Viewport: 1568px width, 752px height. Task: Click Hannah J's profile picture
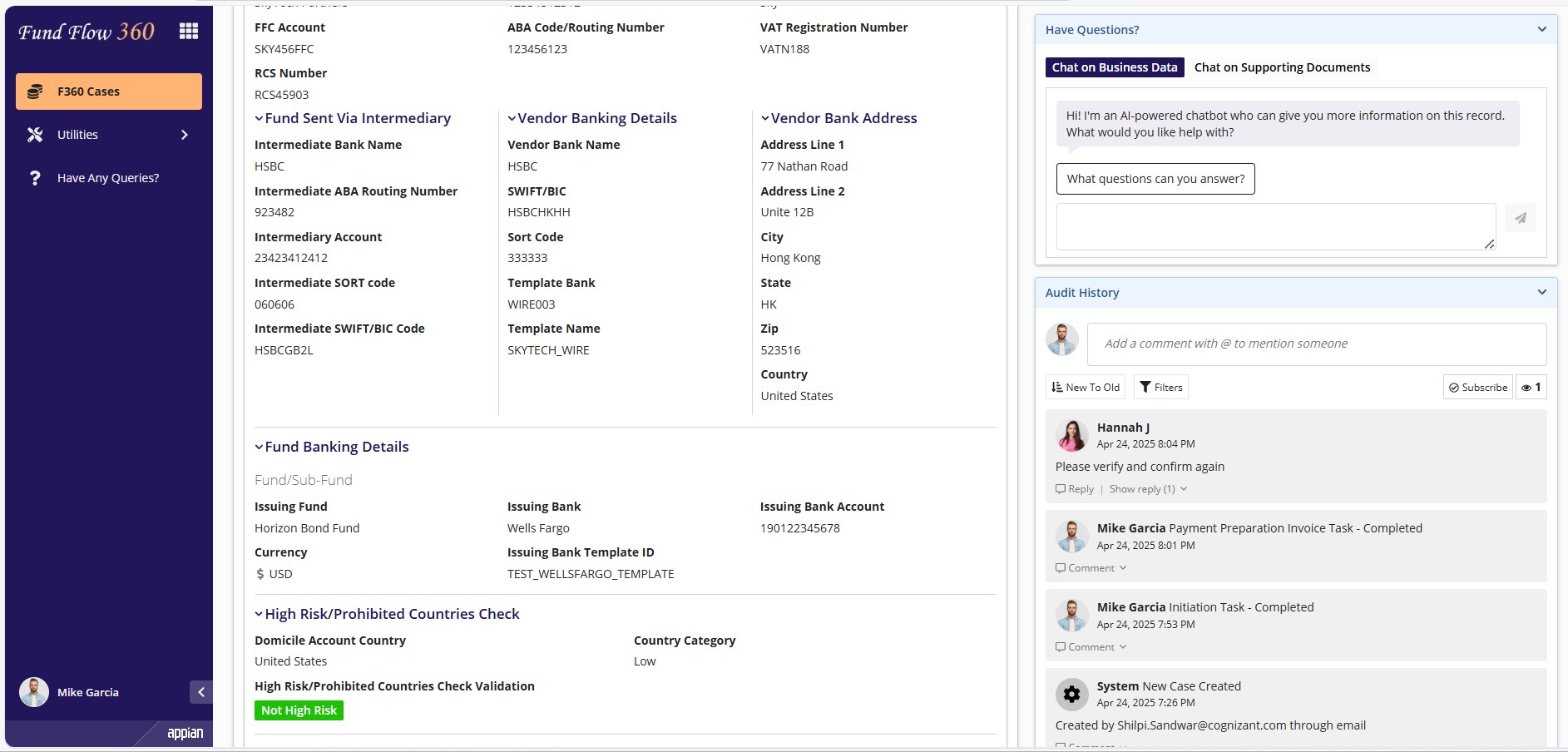1071,436
